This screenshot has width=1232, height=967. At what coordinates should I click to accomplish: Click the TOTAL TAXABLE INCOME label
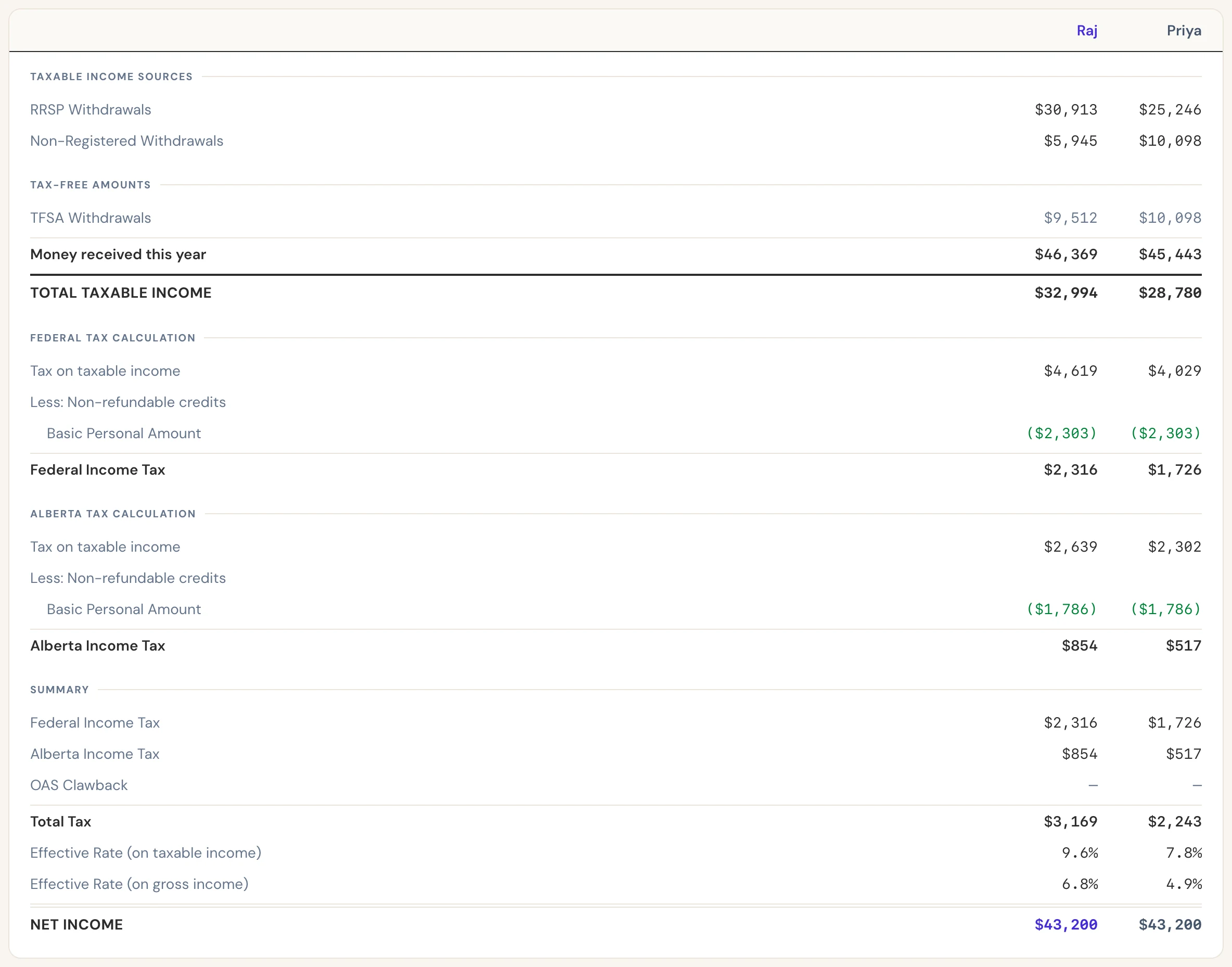(121, 292)
